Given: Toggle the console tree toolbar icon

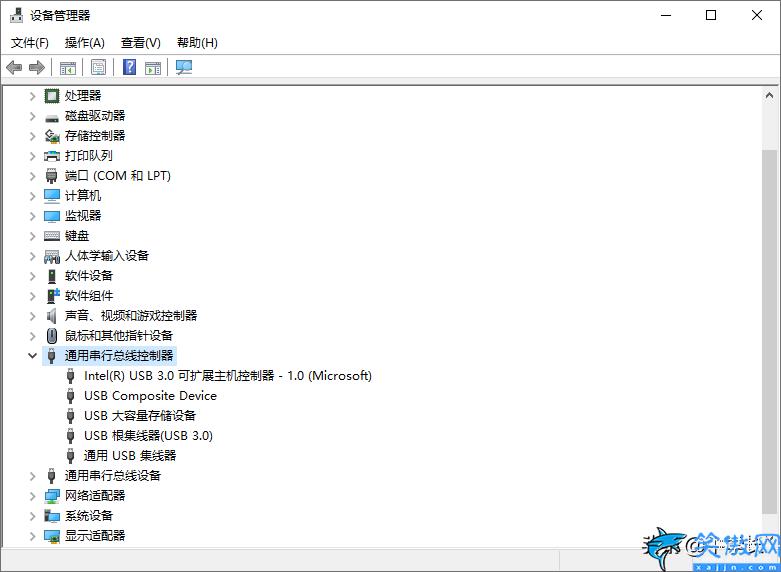Looking at the screenshot, I should (68, 67).
